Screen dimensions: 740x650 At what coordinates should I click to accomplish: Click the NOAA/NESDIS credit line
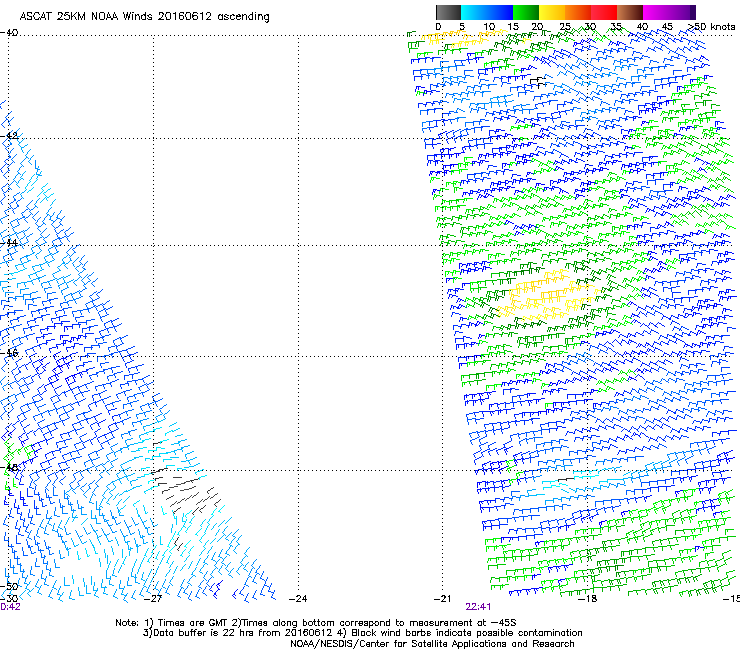click(432, 644)
